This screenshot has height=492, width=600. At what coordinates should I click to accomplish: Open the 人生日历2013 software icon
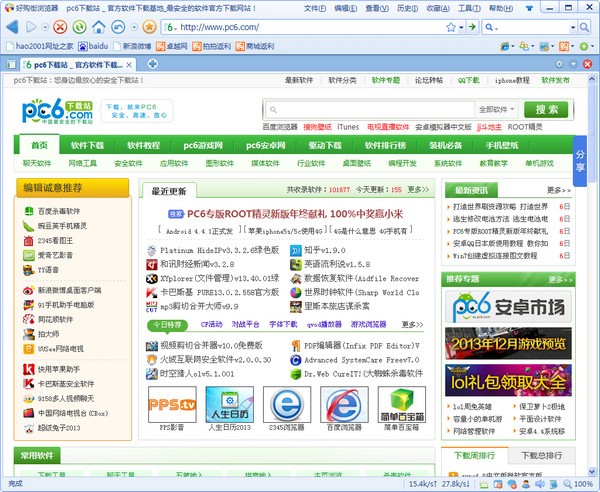coord(230,404)
